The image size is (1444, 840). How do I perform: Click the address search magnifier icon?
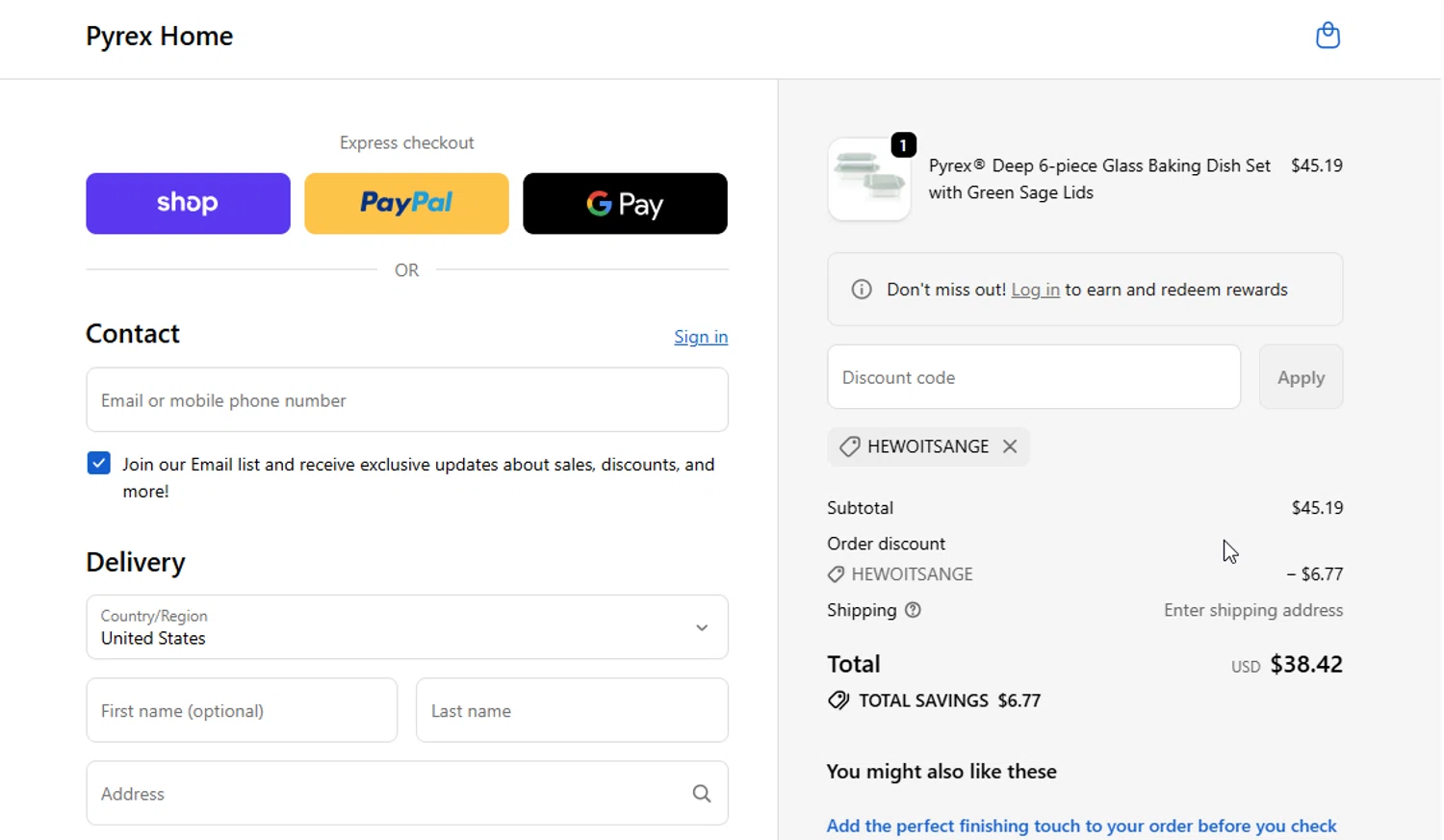tap(702, 794)
